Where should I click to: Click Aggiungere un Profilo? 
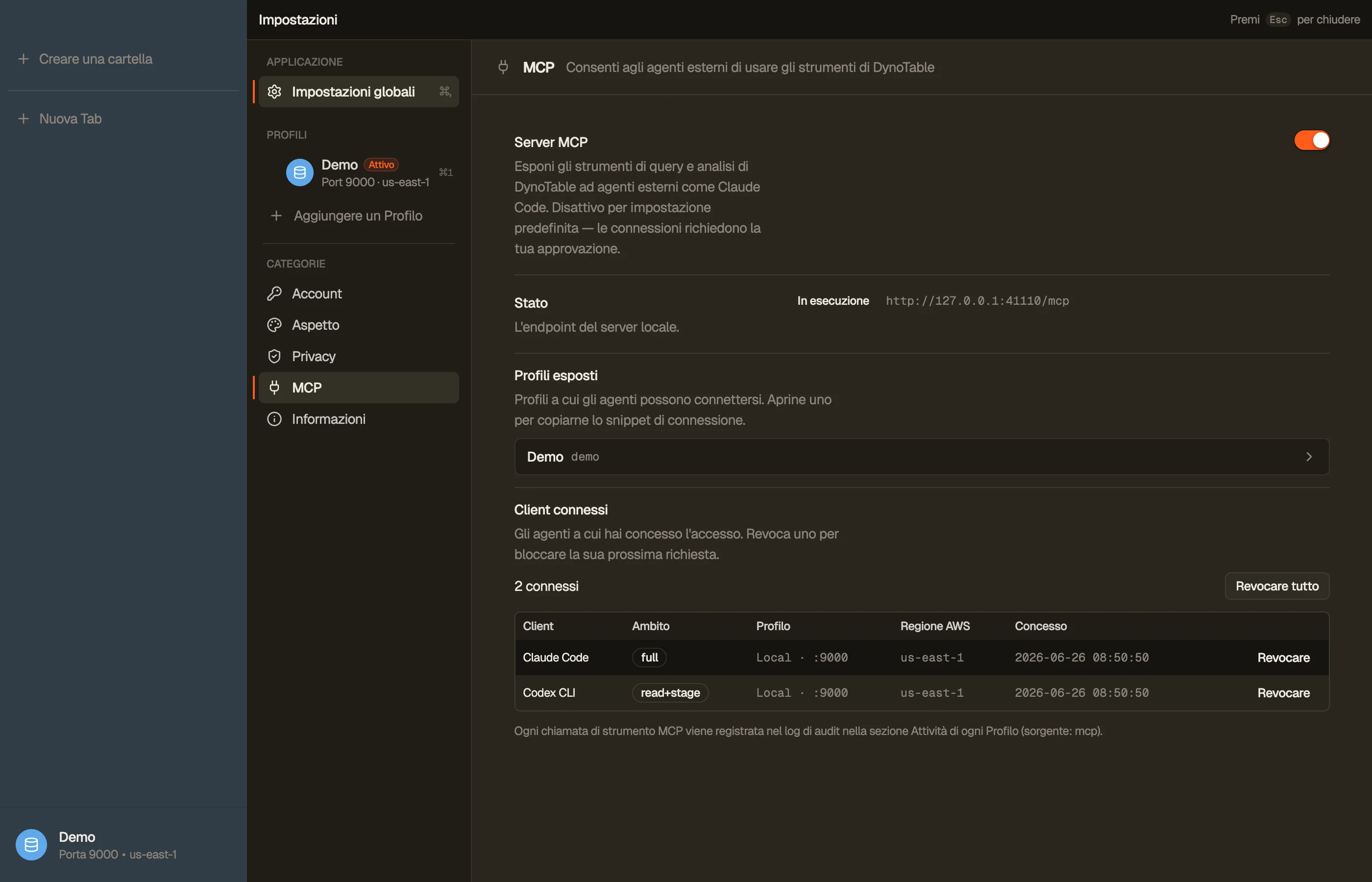[x=358, y=216]
